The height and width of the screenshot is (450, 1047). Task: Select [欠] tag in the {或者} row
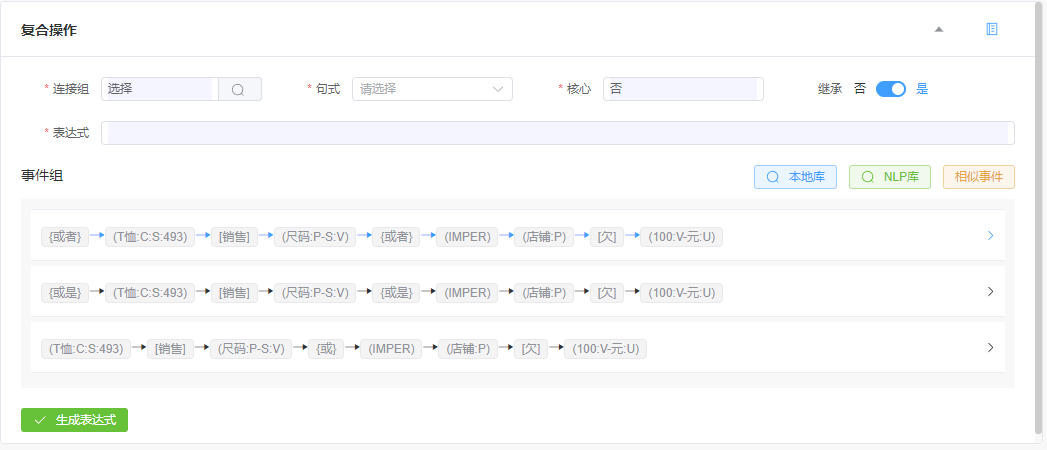click(607, 237)
